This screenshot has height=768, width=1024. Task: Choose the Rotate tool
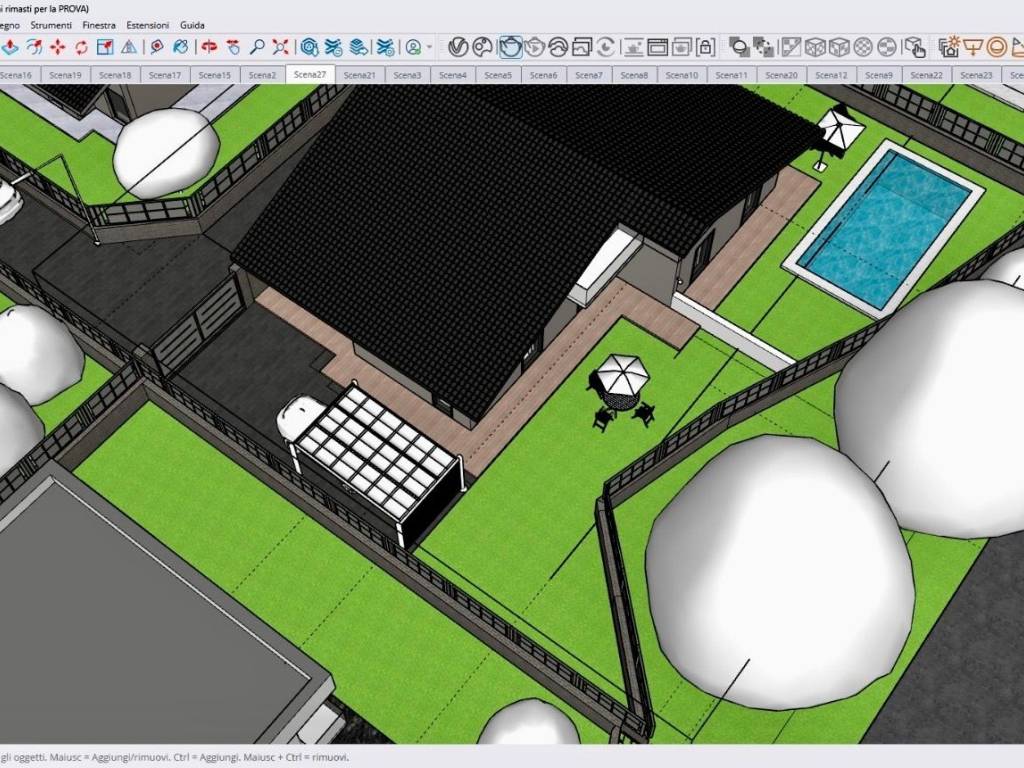(x=81, y=47)
